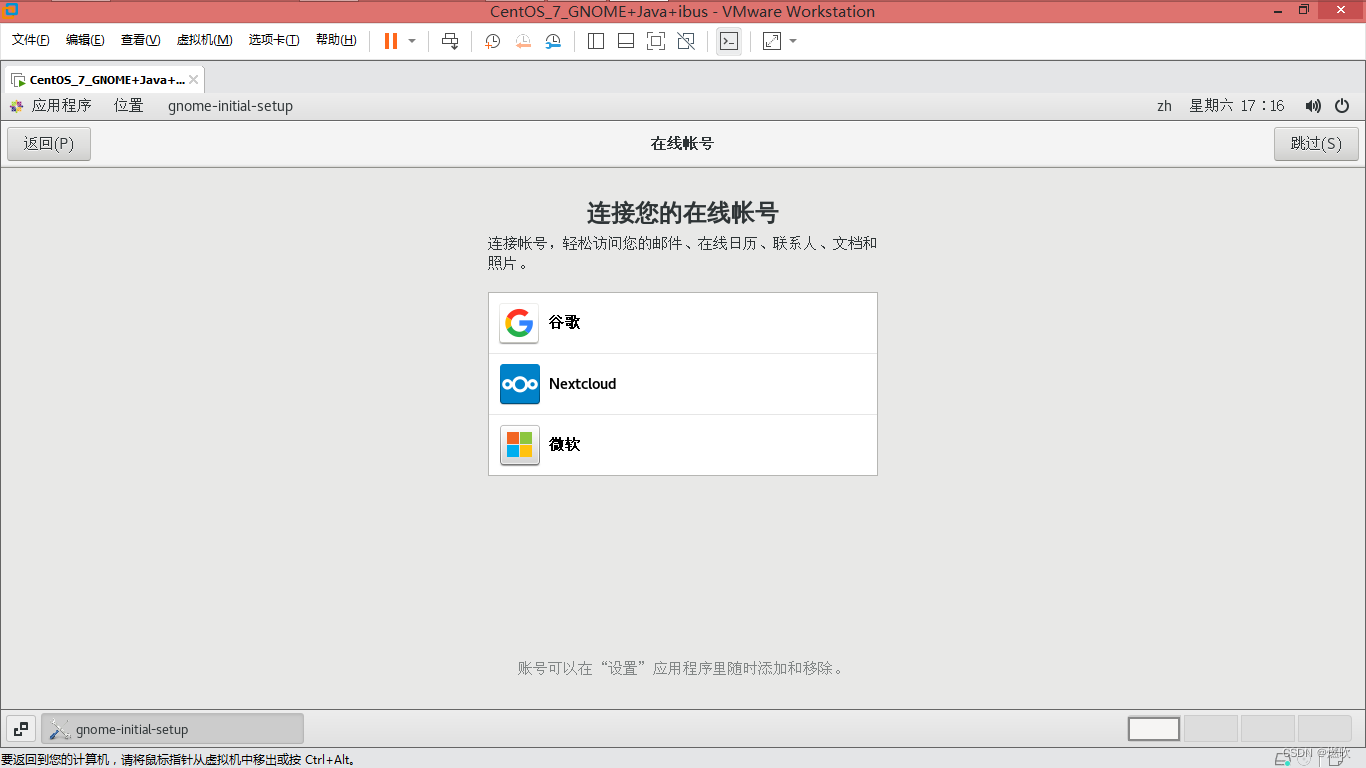This screenshot has width=1366, height=768.
Task: Open the snapshot manager wrench-clock icon
Action: 553,41
